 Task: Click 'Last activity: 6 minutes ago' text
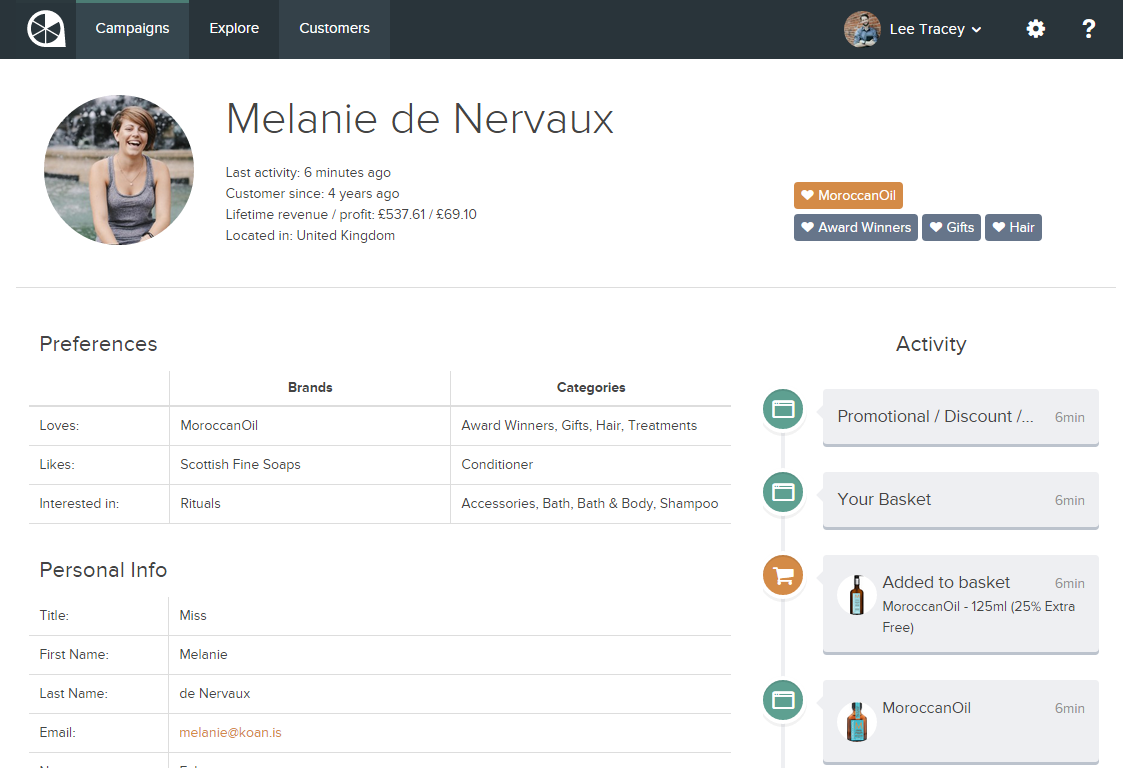tap(308, 173)
